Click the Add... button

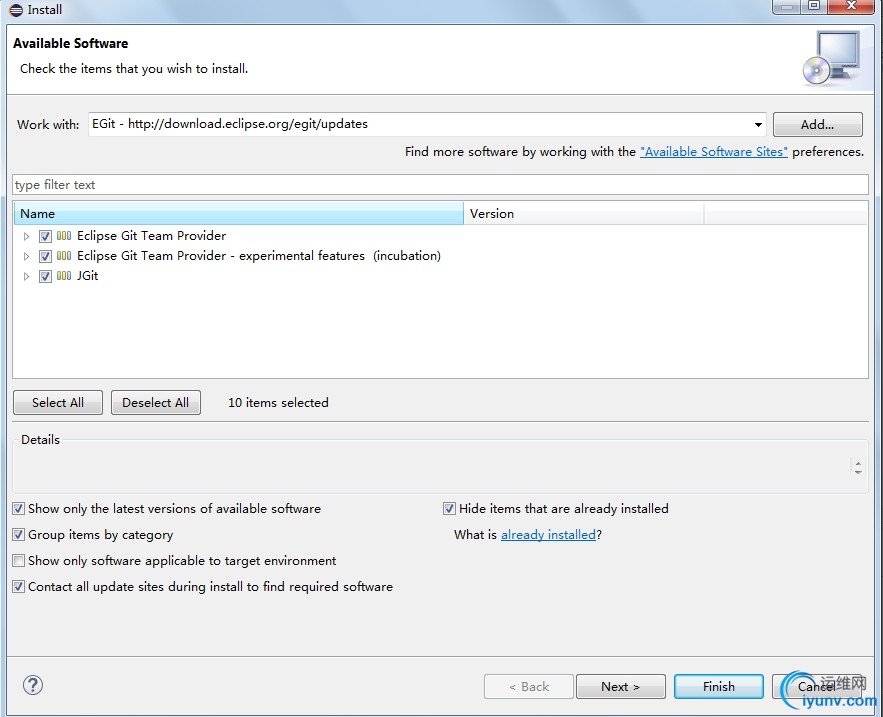click(817, 124)
